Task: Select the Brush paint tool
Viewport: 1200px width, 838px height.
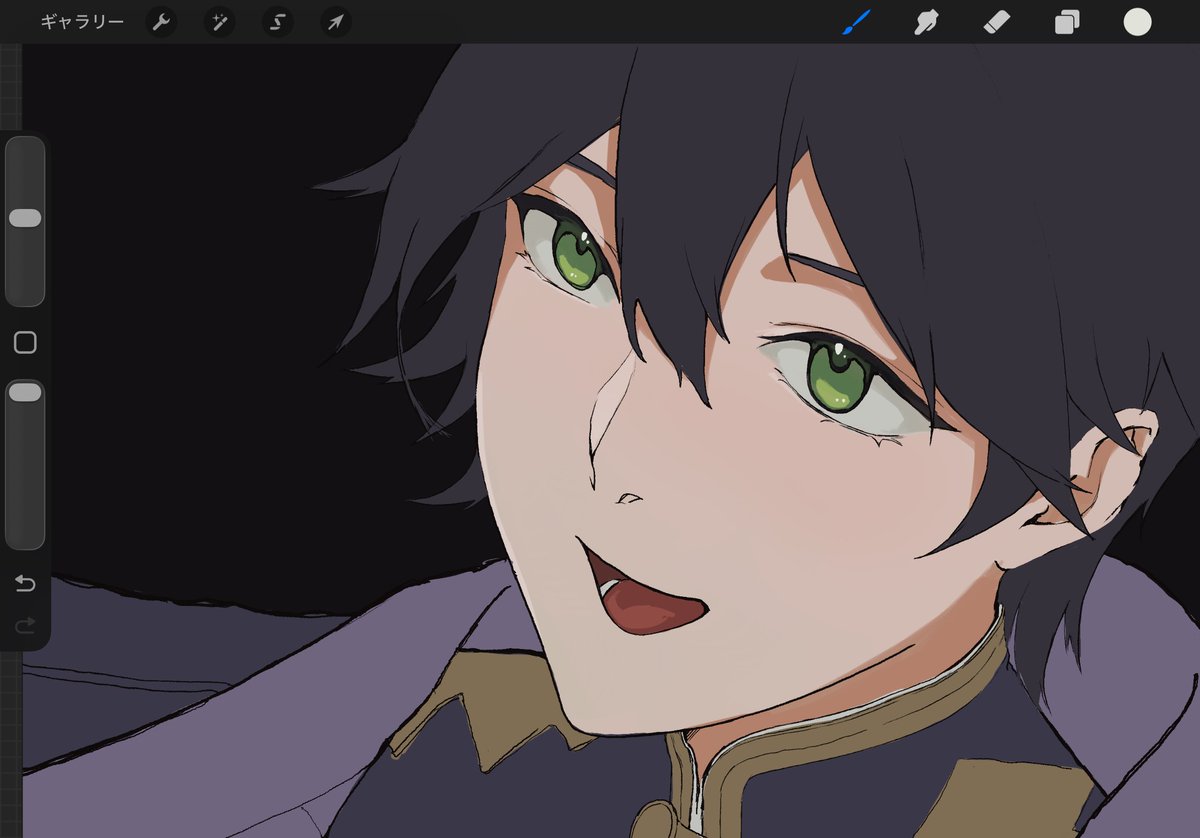Action: coord(855,22)
